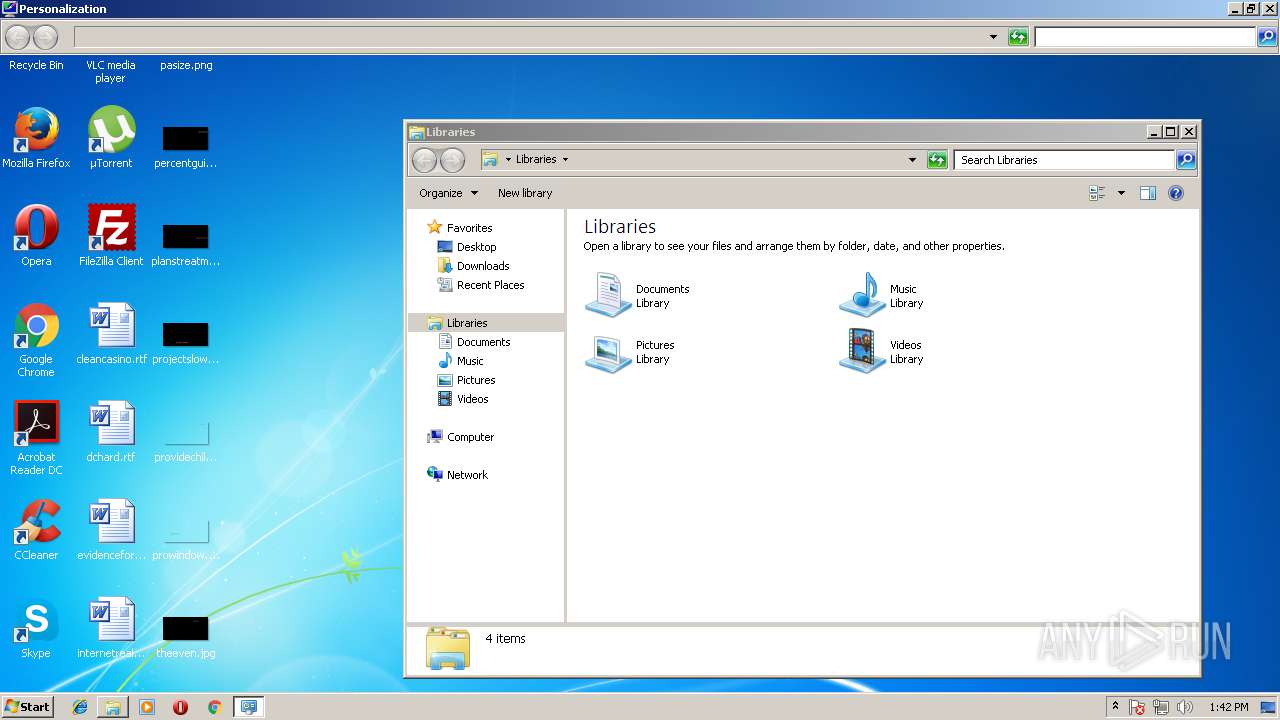This screenshot has height=720, width=1280.
Task: Open the Pictures library icon
Action: click(608, 352)
